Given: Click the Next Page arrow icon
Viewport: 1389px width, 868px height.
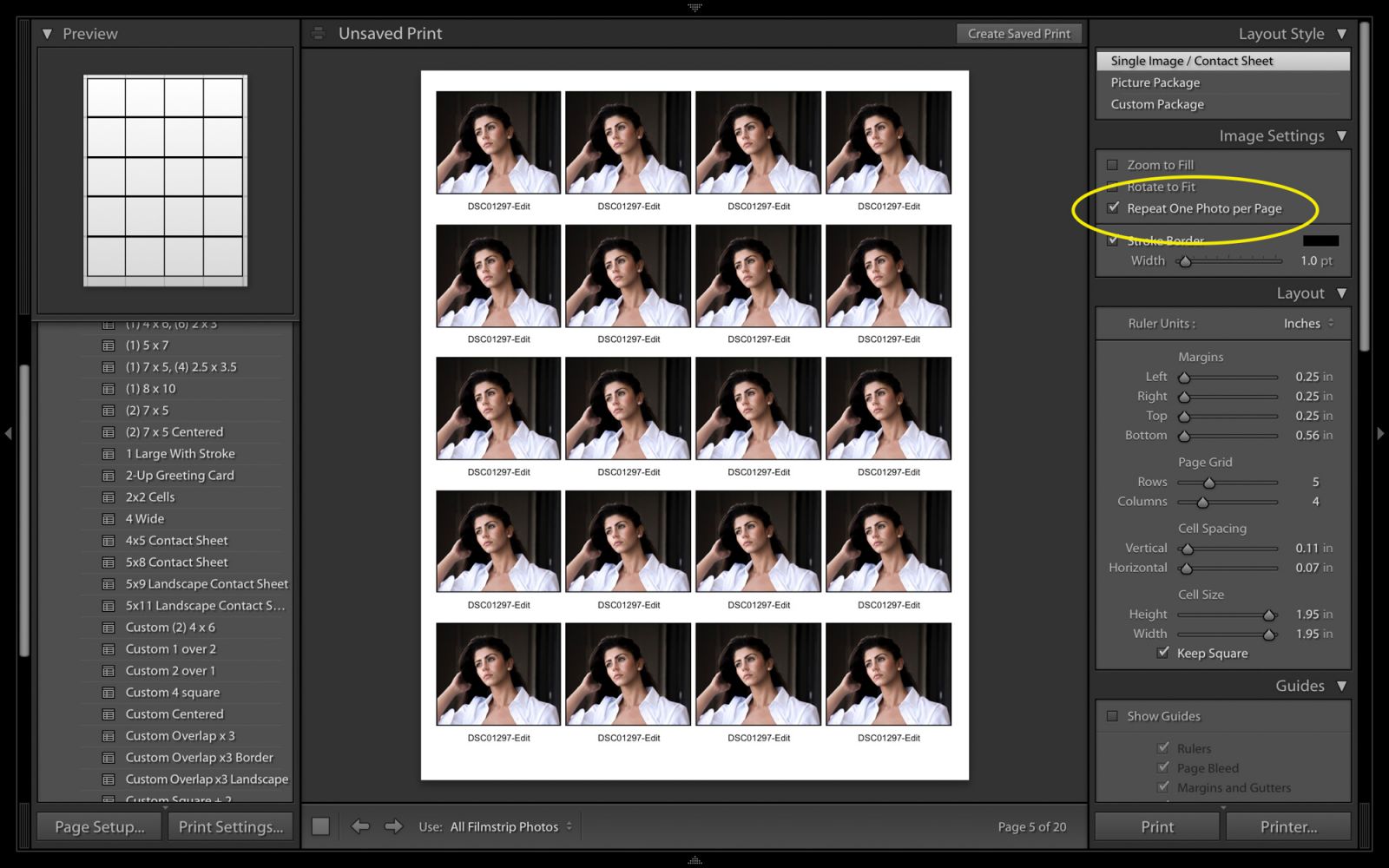Looking at the screenshot, I should pos(393,826).
